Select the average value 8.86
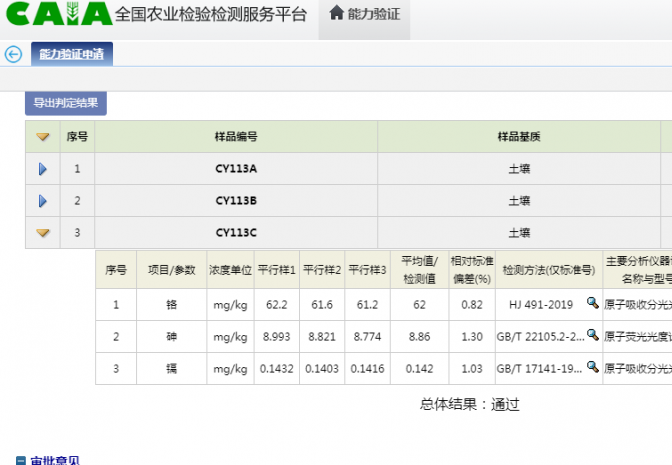This screenshot has height=465, width=672. tap(419, 337)
